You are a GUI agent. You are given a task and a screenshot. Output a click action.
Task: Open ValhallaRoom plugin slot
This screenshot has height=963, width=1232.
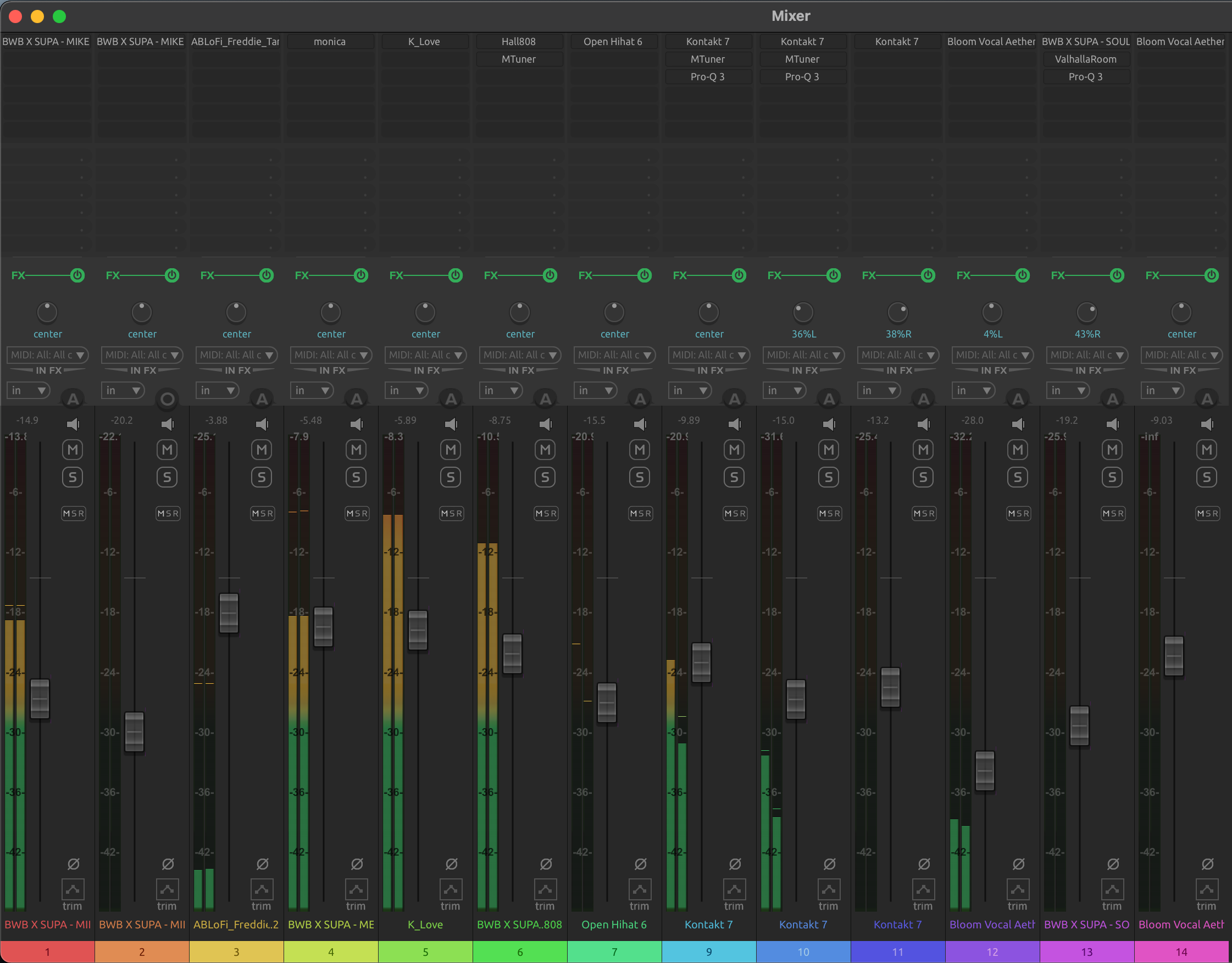coord(1085,59)
